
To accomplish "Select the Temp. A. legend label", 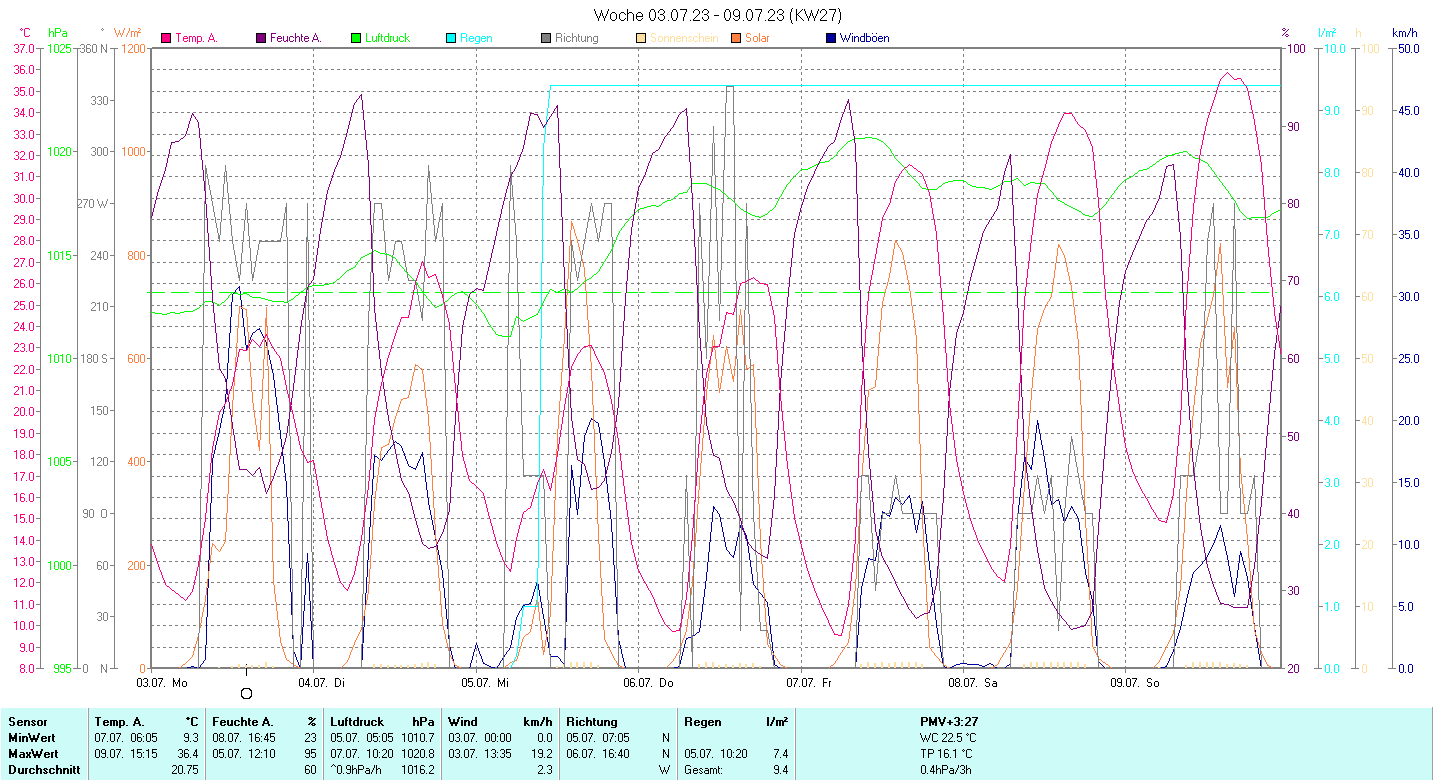I will (196, 38).
